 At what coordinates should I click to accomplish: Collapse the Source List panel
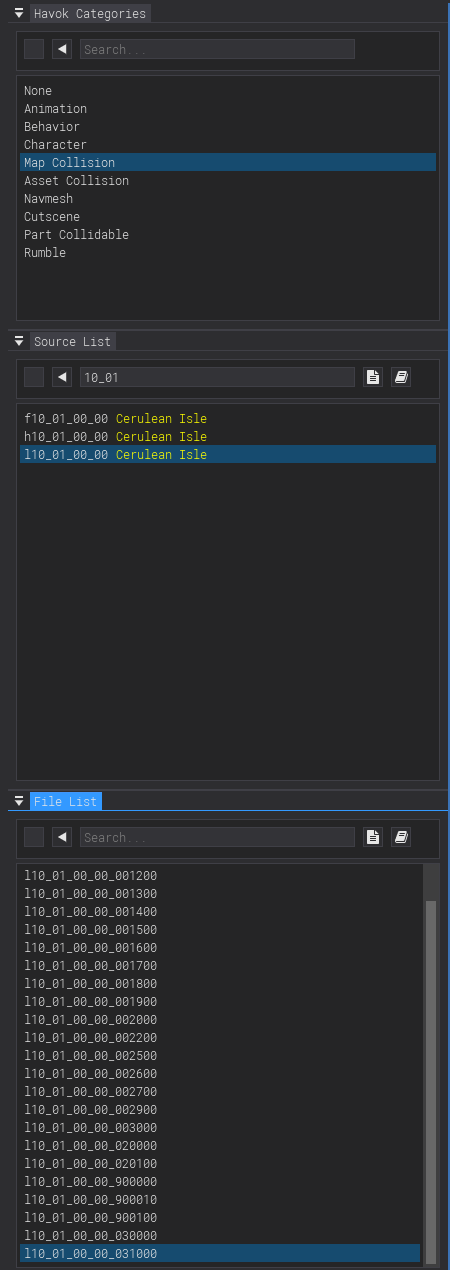coord(18,341)
